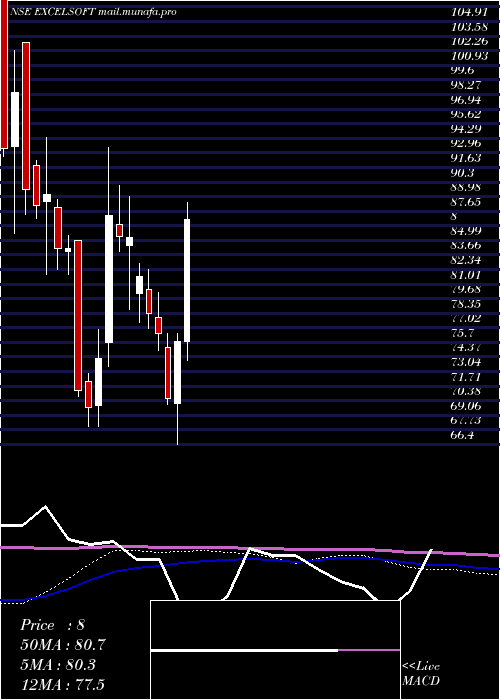This screenshot has height=700, width=500.
Task: Click the 82.34 price axis label
Action: 466,260
